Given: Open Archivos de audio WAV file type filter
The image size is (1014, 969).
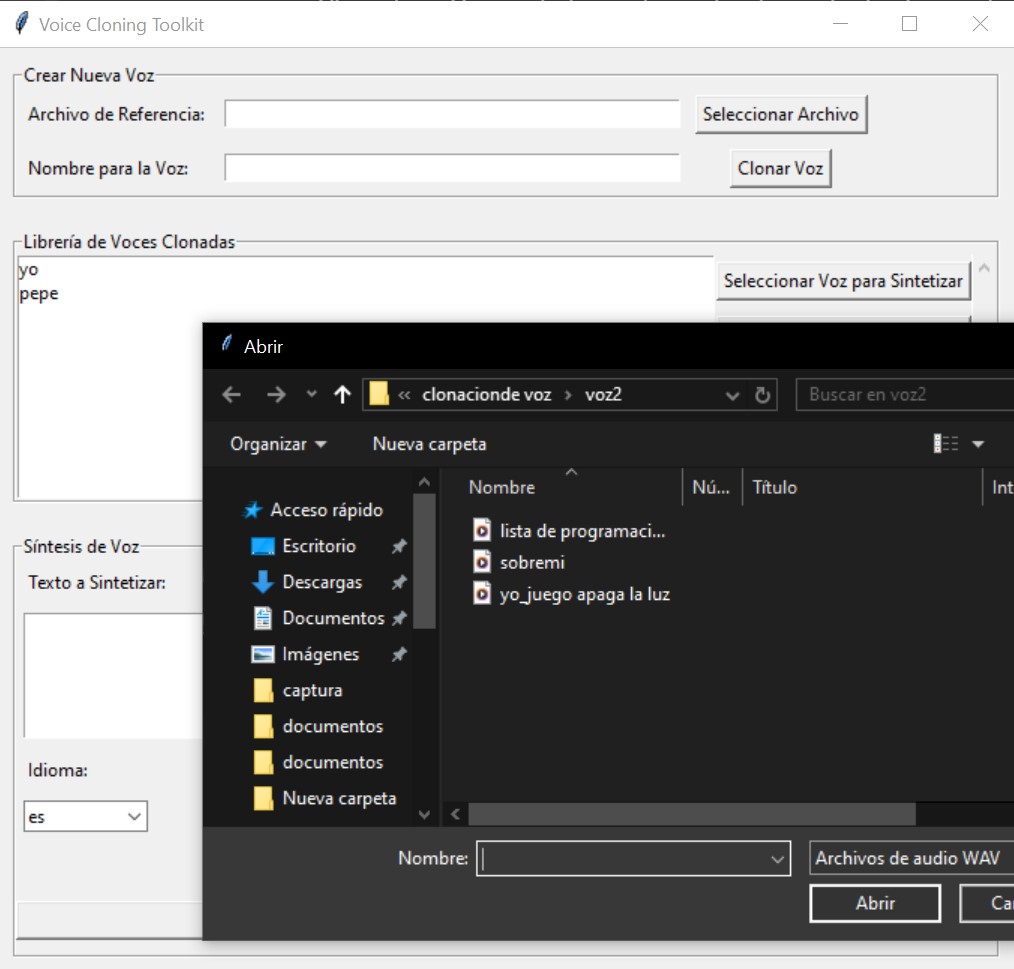Looking at the screenshot, I should pos(911,858).
